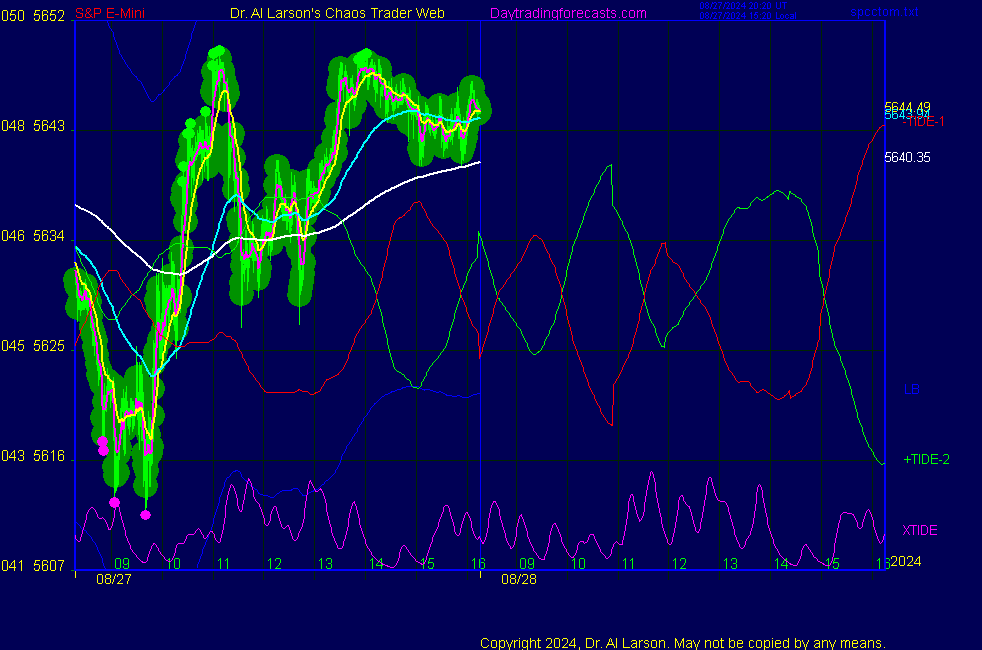Click "Dr. Al Larson's Chaos Trader Web" heading

coord(337,13)
